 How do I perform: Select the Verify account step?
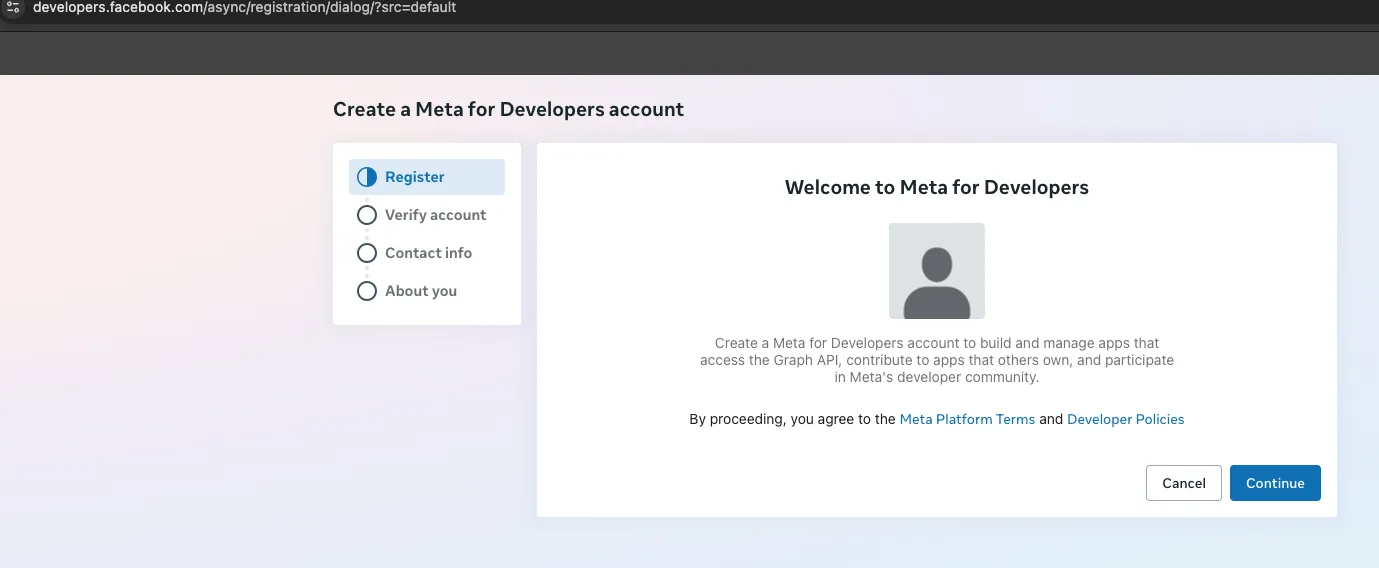click(x=427, y=215)
